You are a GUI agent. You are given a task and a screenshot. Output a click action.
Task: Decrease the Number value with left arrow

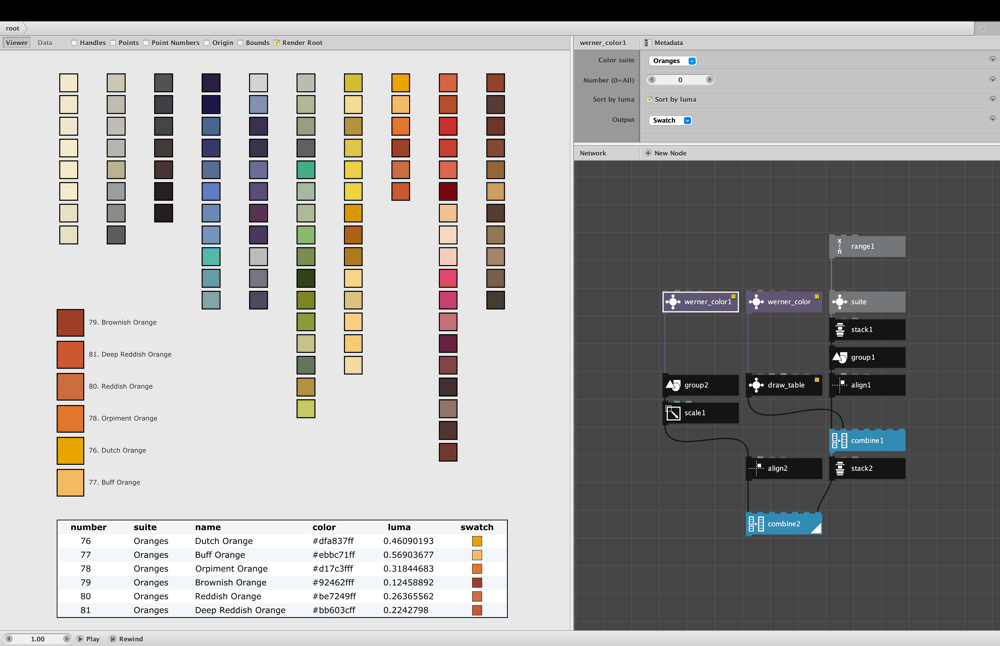point(652,80)
